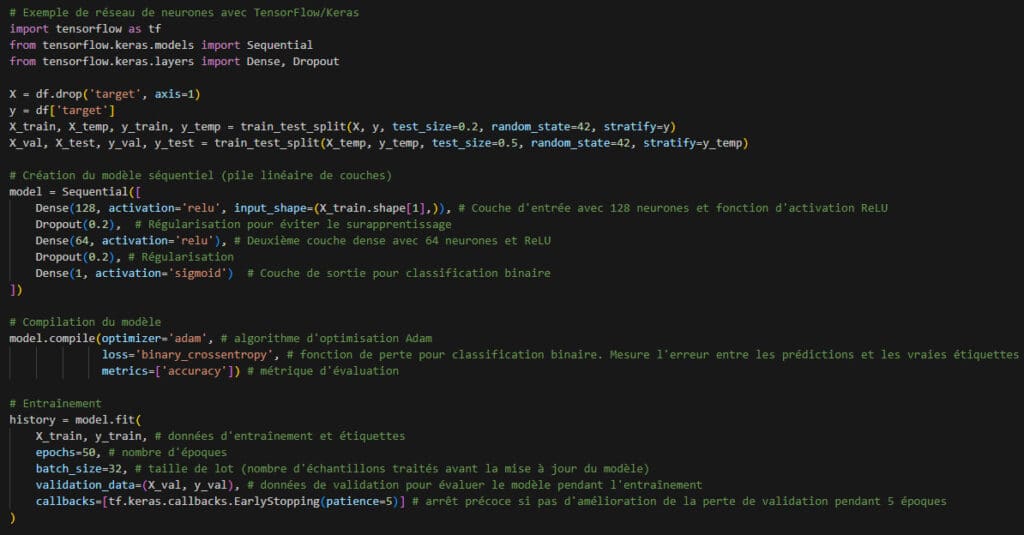Click 'X_train, y_train,' inside model.fit
This screenshot has height=535, width=1024.
(x=91, y=436)
